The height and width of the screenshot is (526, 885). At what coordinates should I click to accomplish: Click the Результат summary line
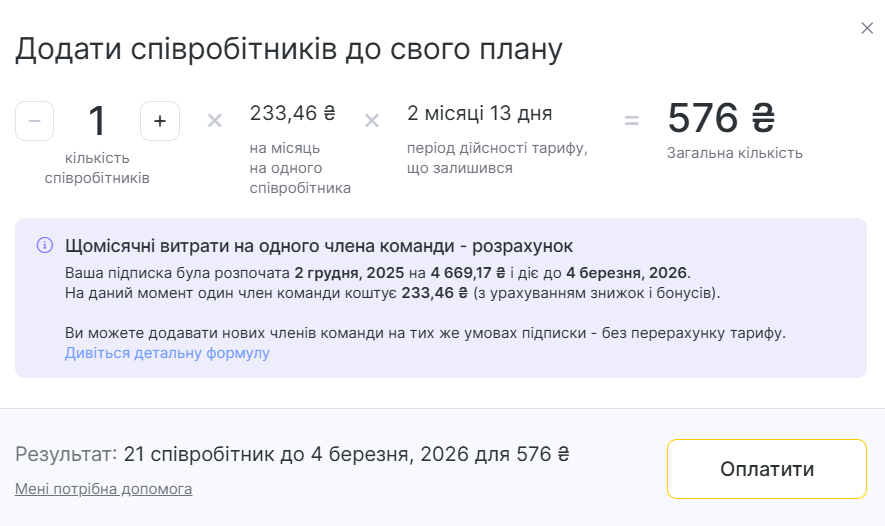[292, 454]
